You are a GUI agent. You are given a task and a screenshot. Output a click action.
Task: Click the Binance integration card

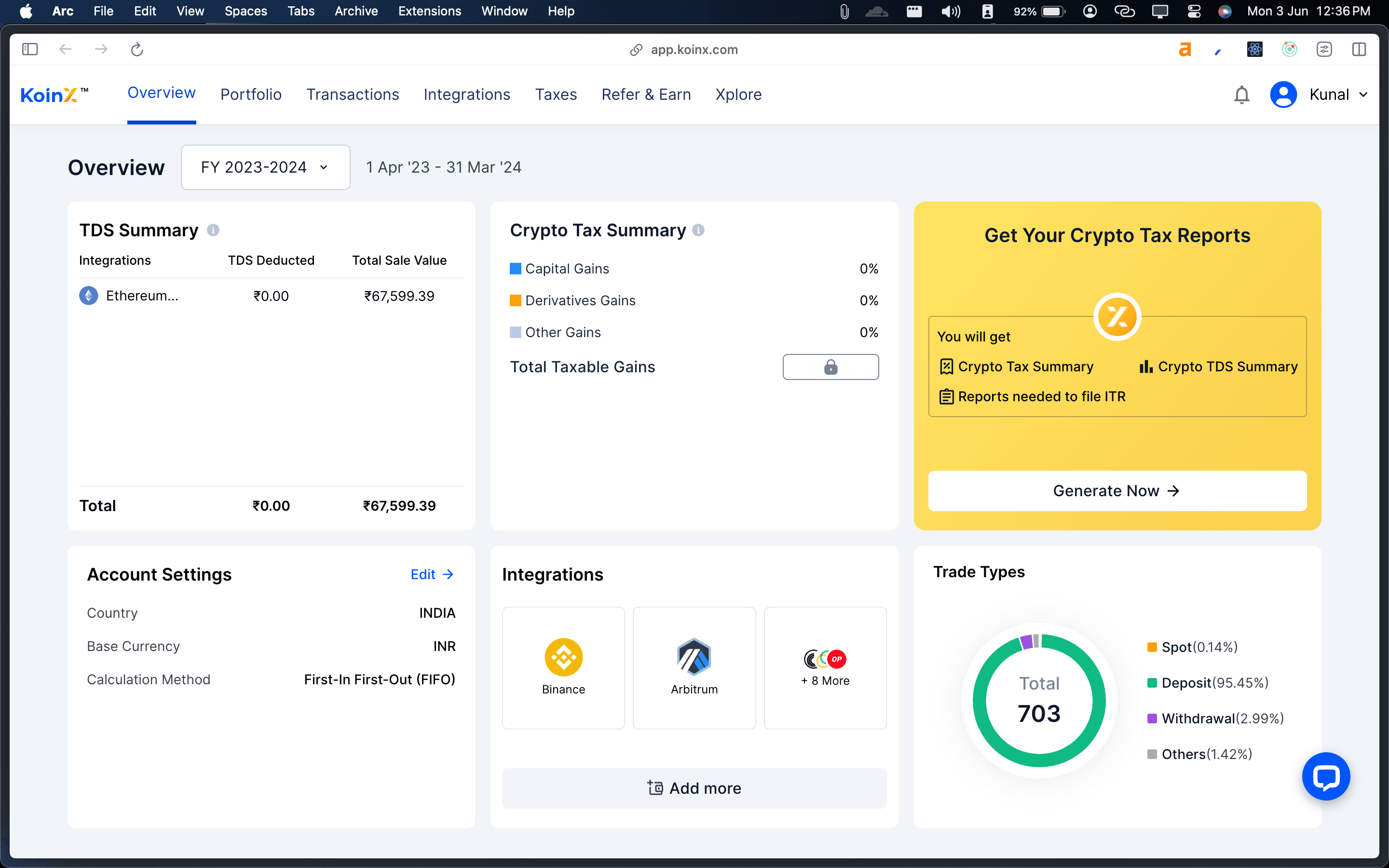pos(563,668)
